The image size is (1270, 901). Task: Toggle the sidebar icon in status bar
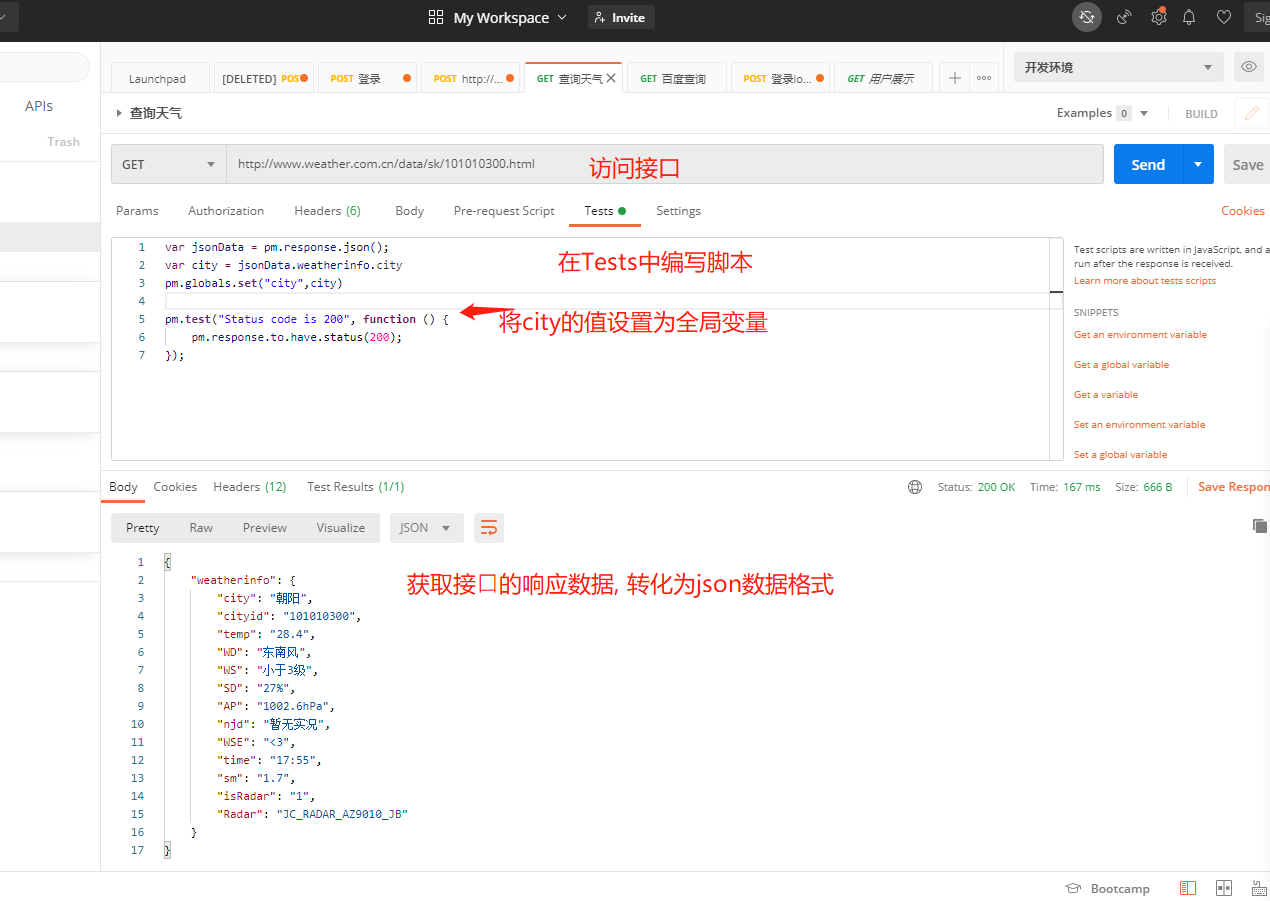point(1188,888)
